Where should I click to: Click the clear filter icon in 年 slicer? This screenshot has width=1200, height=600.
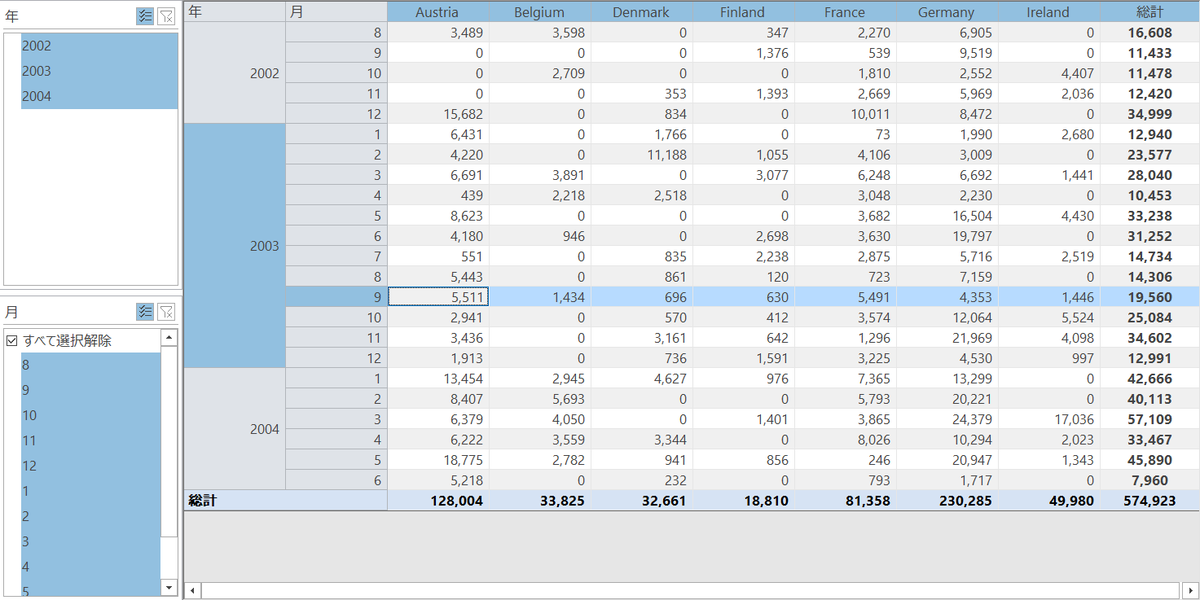point(166,16)
